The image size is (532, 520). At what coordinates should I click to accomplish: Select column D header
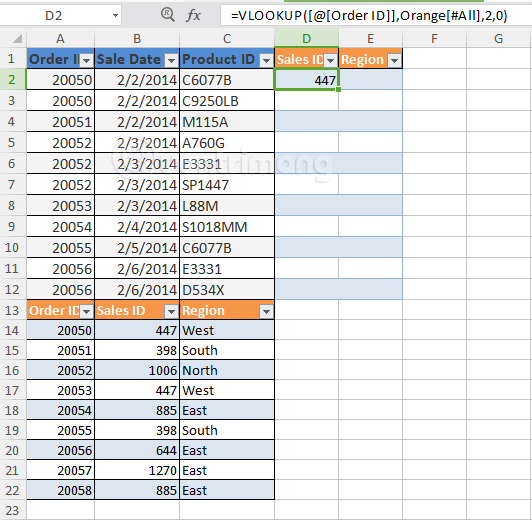coord(306,38)
